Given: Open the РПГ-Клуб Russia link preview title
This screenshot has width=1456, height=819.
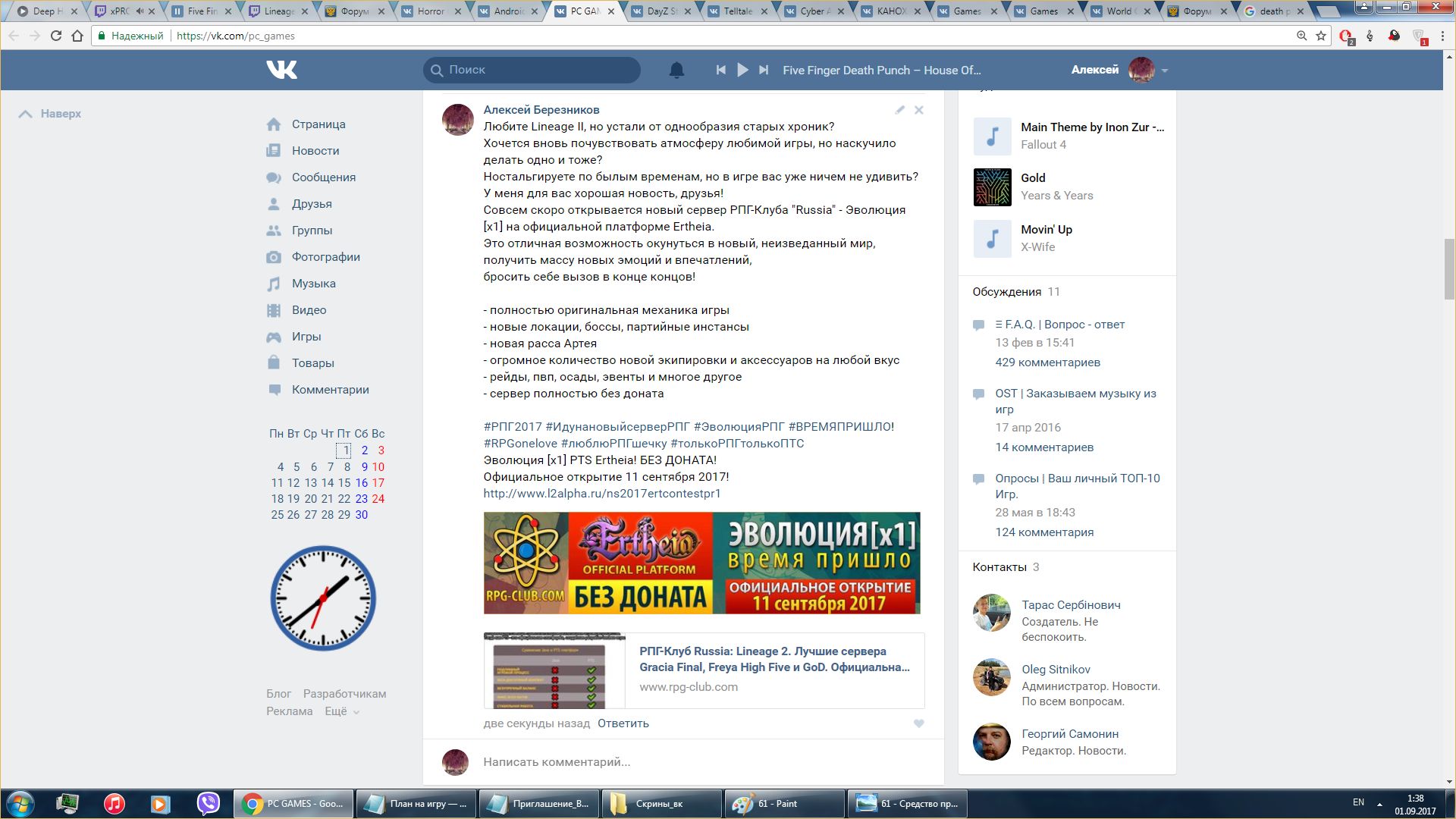Looking at the screenshot, I should [774, 659].
